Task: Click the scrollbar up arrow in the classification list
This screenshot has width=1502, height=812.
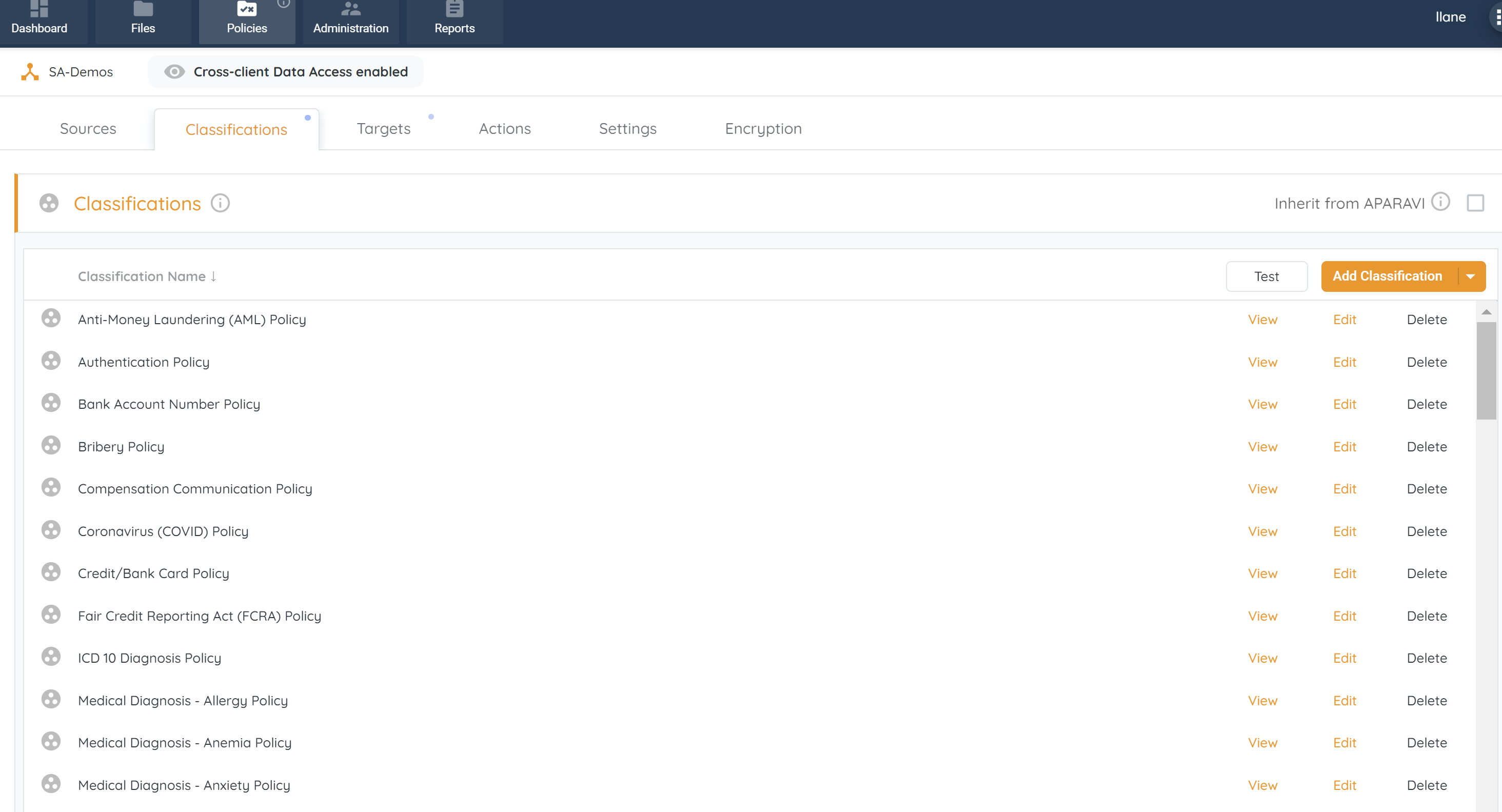Action: click(1486, 312)
